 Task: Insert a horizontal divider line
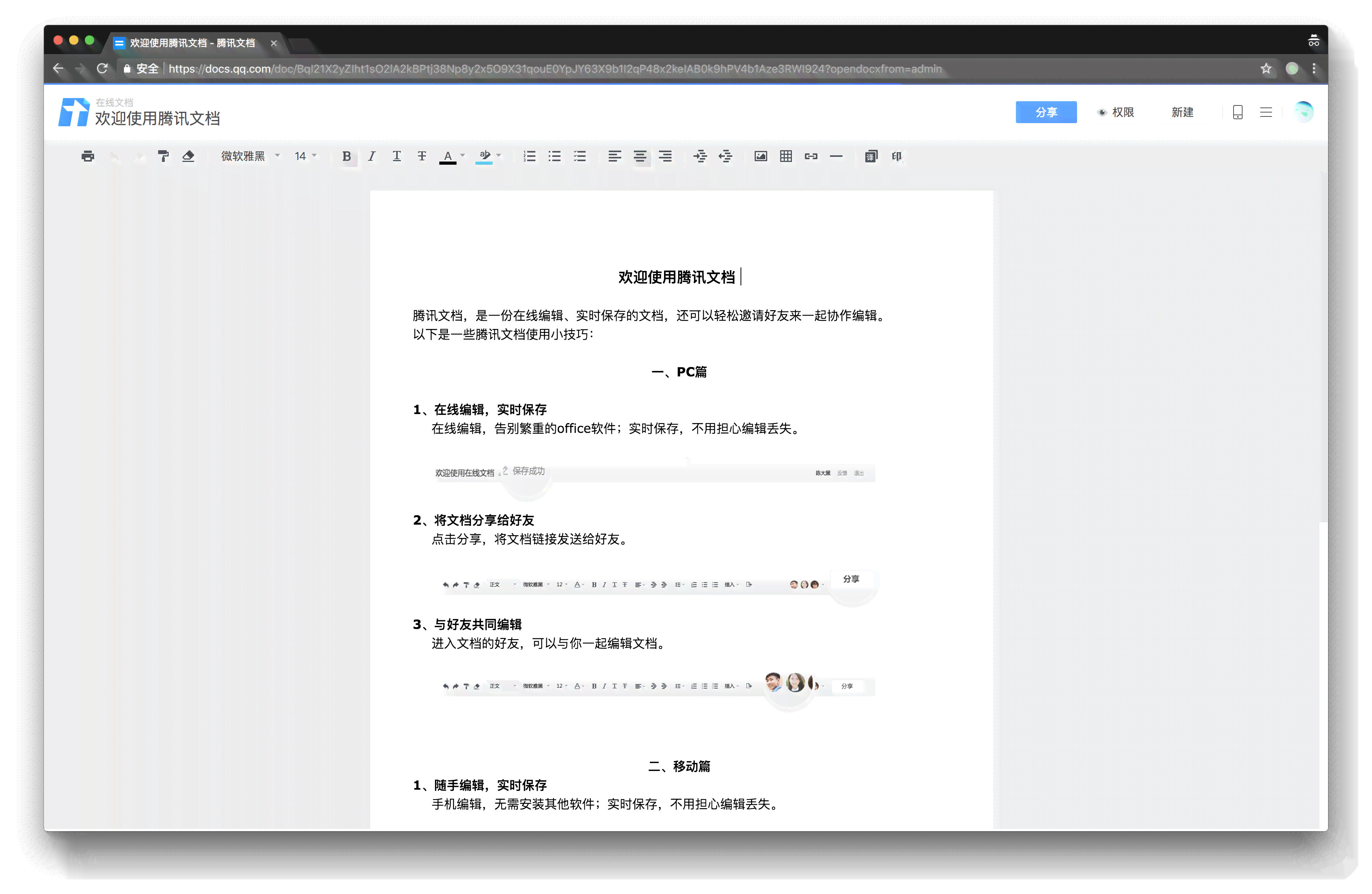pos(837,156)
